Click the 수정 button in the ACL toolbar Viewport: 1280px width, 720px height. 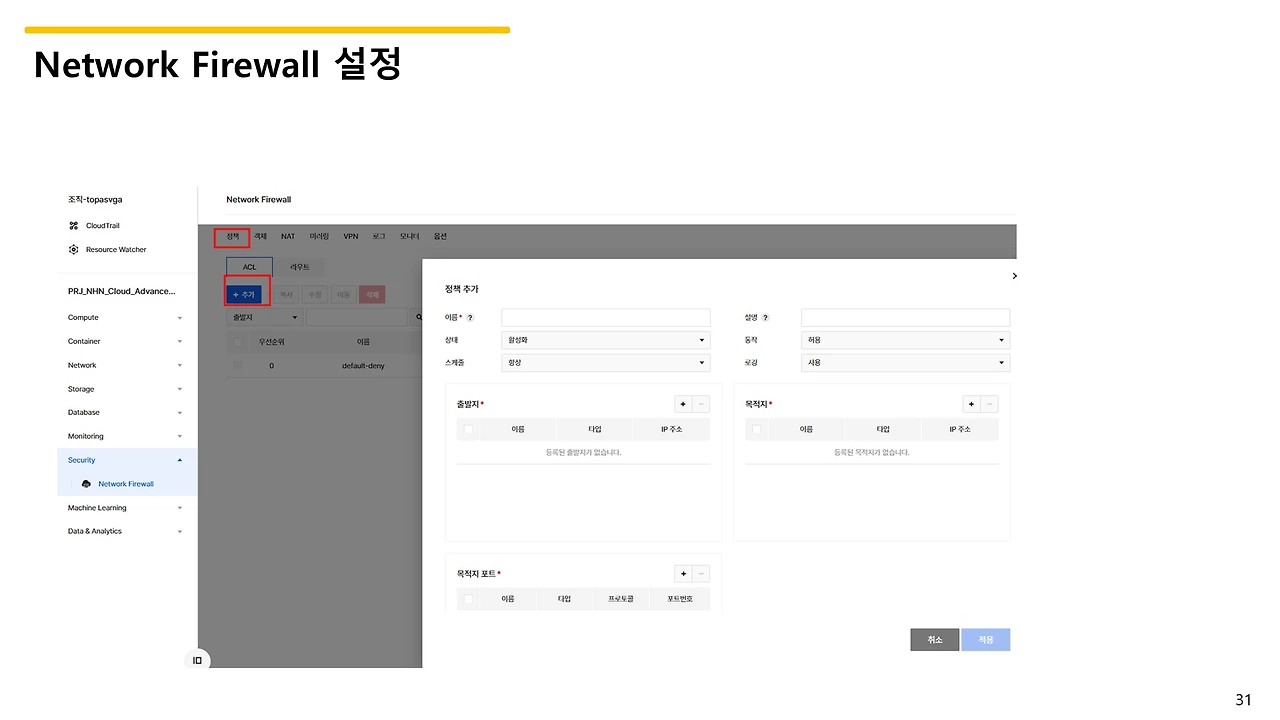click(x=314, y=295)
